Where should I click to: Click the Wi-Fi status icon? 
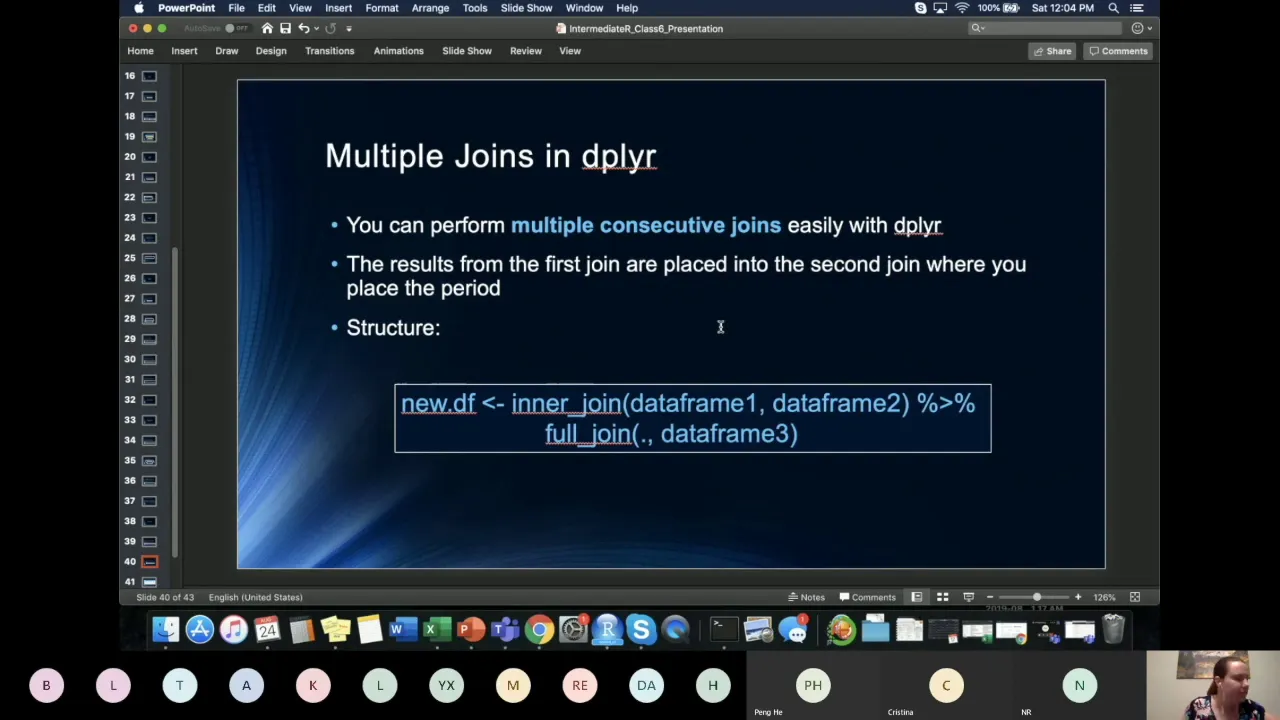(x=962, y=8)
